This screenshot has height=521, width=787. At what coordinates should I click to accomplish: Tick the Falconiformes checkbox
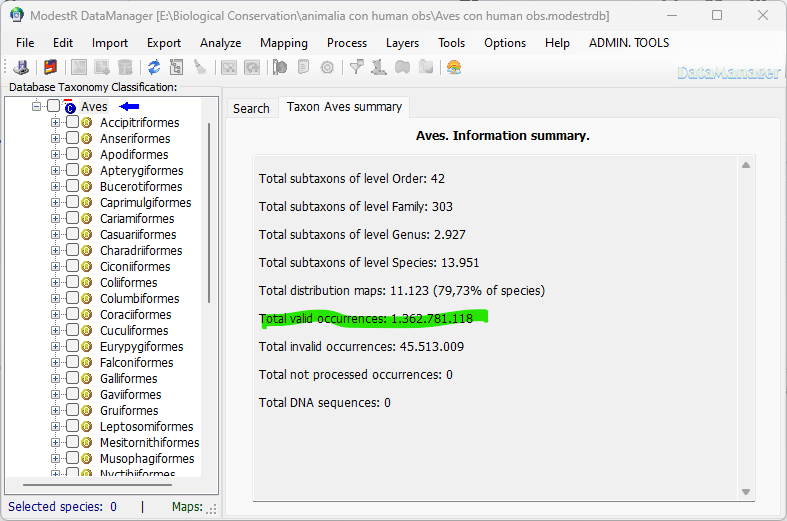(72, 362)
